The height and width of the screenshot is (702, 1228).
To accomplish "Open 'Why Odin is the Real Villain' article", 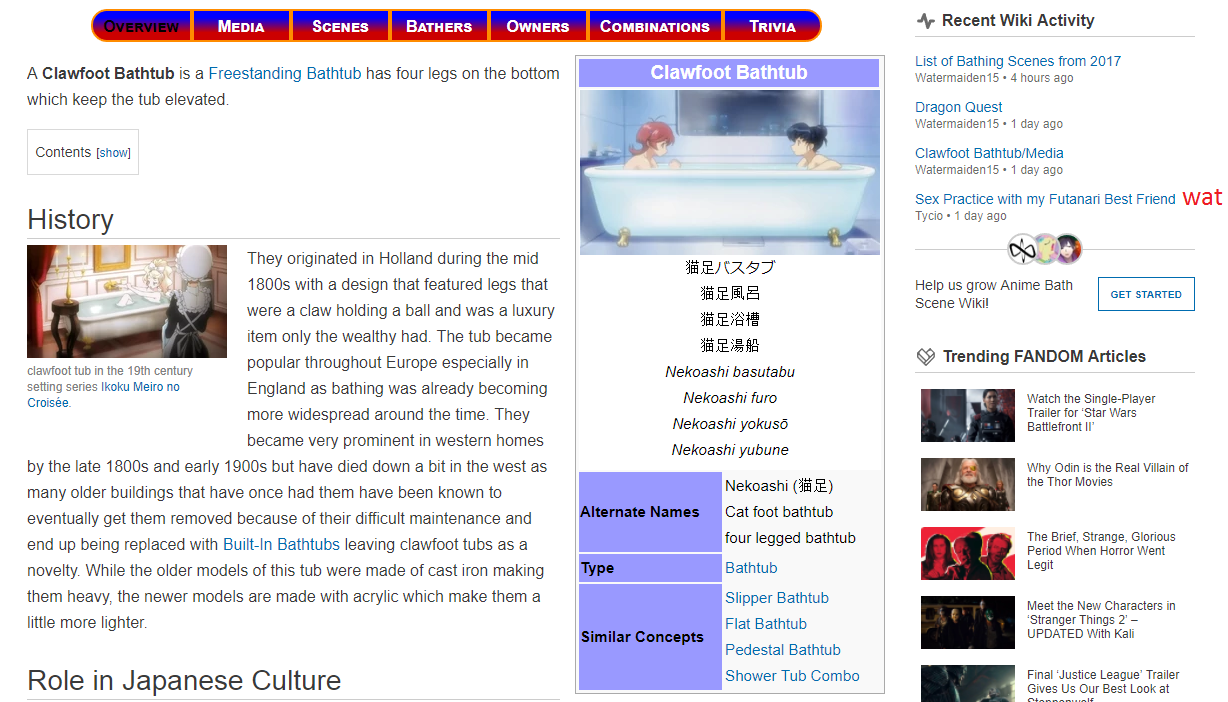I will 1107,474.
